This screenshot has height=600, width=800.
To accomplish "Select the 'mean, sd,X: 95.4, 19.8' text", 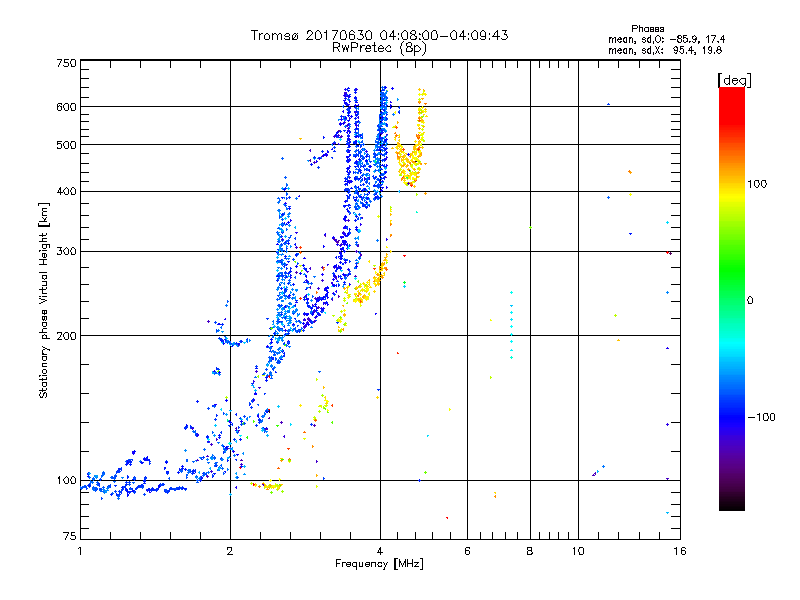I will 665,50.
